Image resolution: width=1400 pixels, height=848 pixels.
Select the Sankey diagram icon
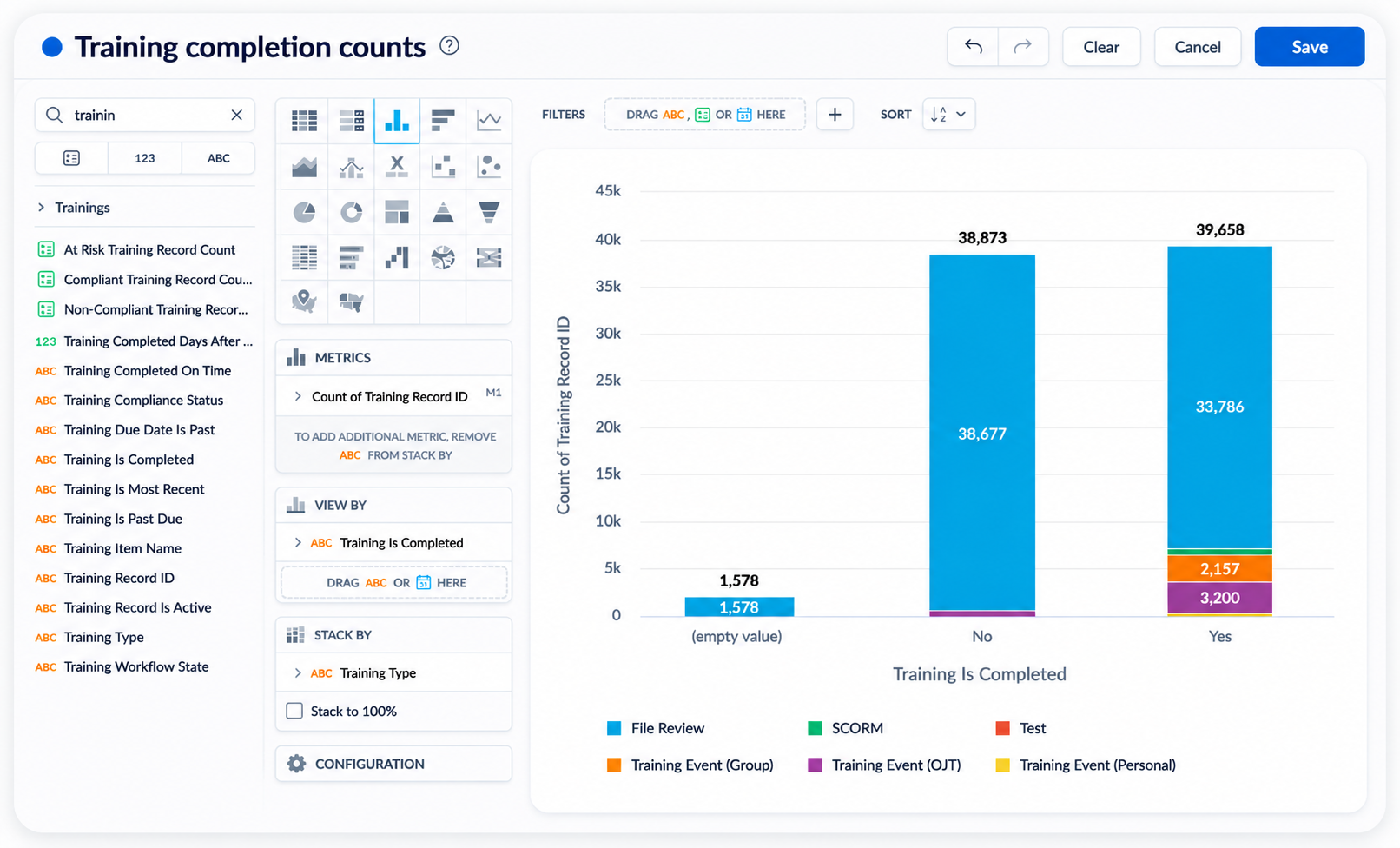tap(489, 257)
